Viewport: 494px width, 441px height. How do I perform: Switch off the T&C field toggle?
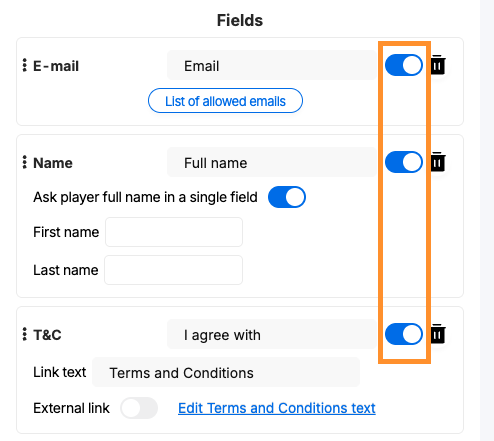(404, 334)
